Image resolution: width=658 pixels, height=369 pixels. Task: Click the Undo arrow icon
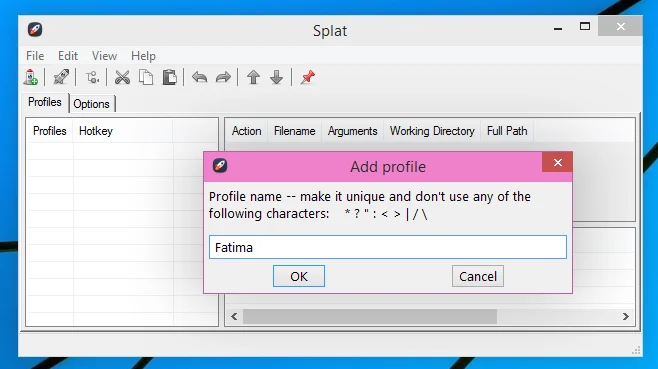coord(199,77)
